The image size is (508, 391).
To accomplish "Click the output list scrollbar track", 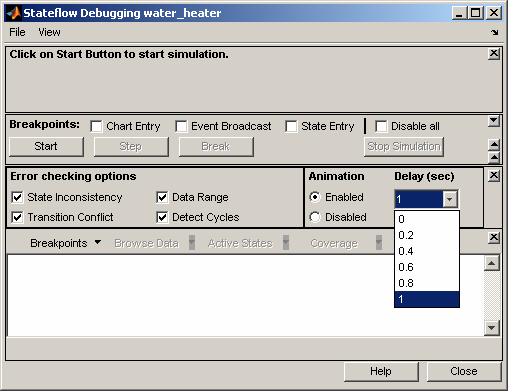I will click(x=492, y=295).
